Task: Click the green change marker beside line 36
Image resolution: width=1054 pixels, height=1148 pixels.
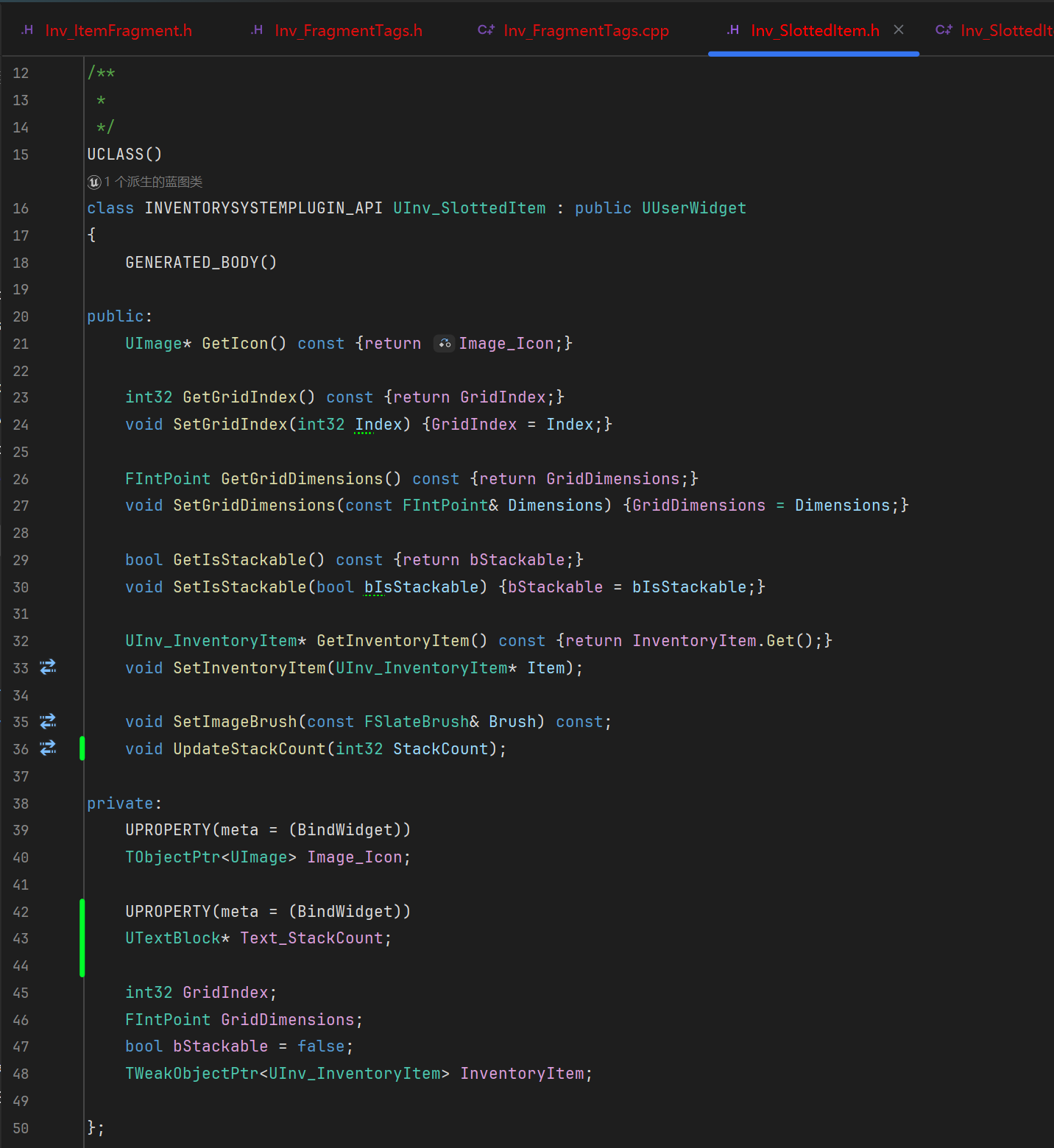Action: coord(82,748)
